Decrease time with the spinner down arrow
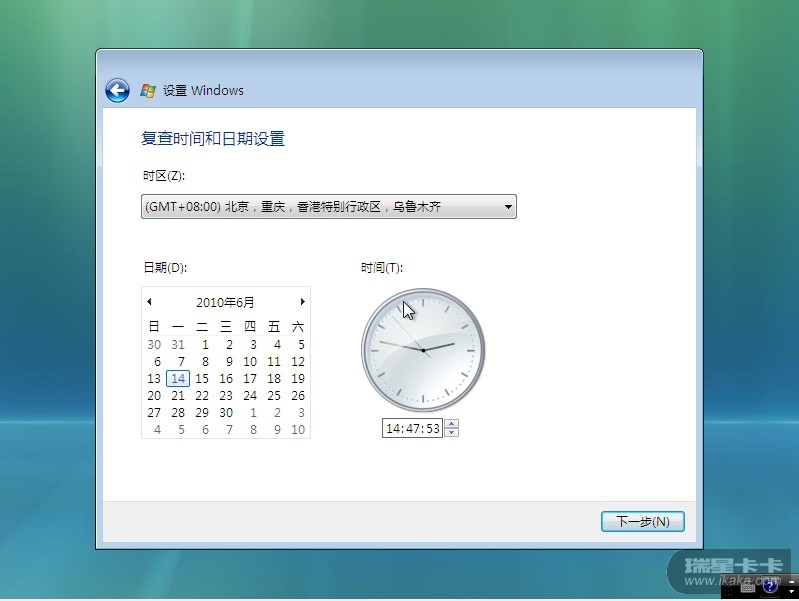Image resolution: width=799 pixels, height=601 pixels. [x=451, y=433]
